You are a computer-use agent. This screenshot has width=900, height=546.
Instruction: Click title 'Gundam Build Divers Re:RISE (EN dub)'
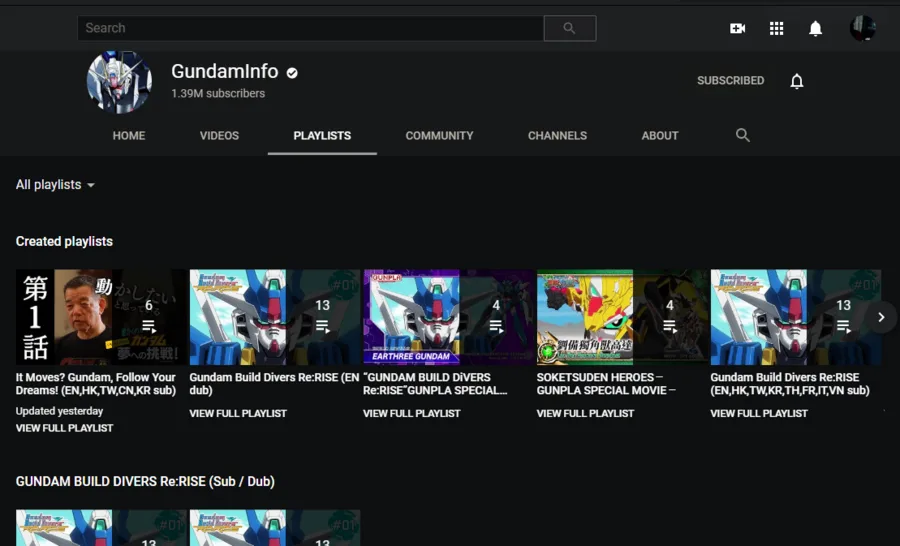point(274,384)
